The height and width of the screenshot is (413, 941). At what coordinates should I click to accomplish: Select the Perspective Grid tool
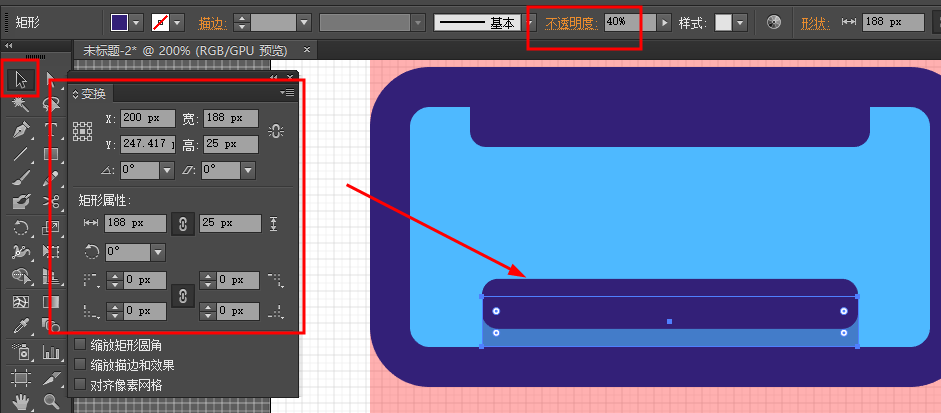click(x=52, y=276)
